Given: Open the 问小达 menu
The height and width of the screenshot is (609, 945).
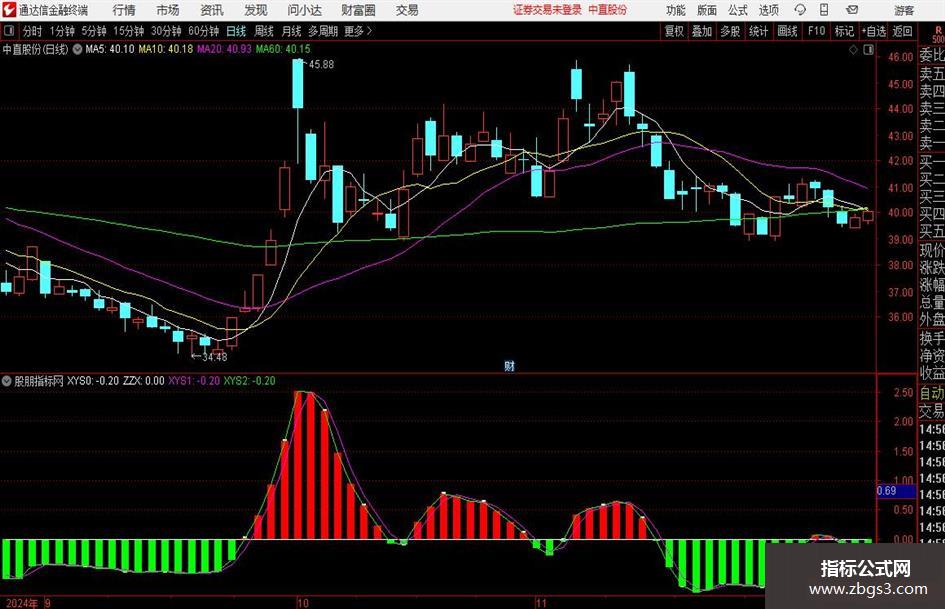Looking at the screenshot, I should (x=304, y=10).
